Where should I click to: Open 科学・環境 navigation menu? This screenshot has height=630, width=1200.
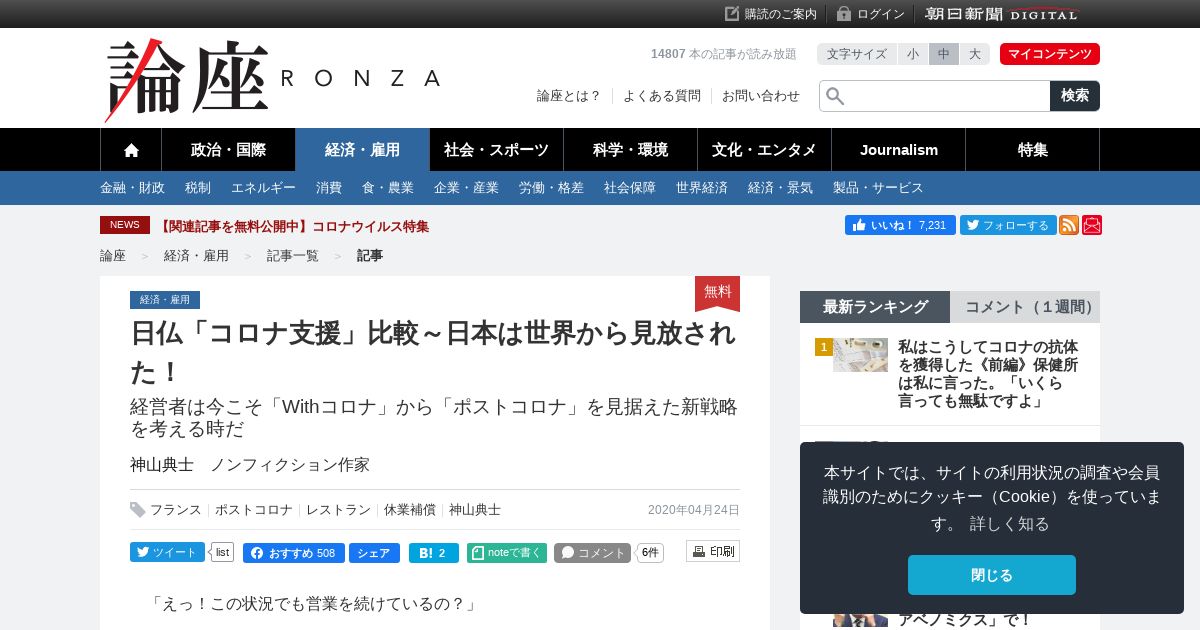[x=630, y=150]
